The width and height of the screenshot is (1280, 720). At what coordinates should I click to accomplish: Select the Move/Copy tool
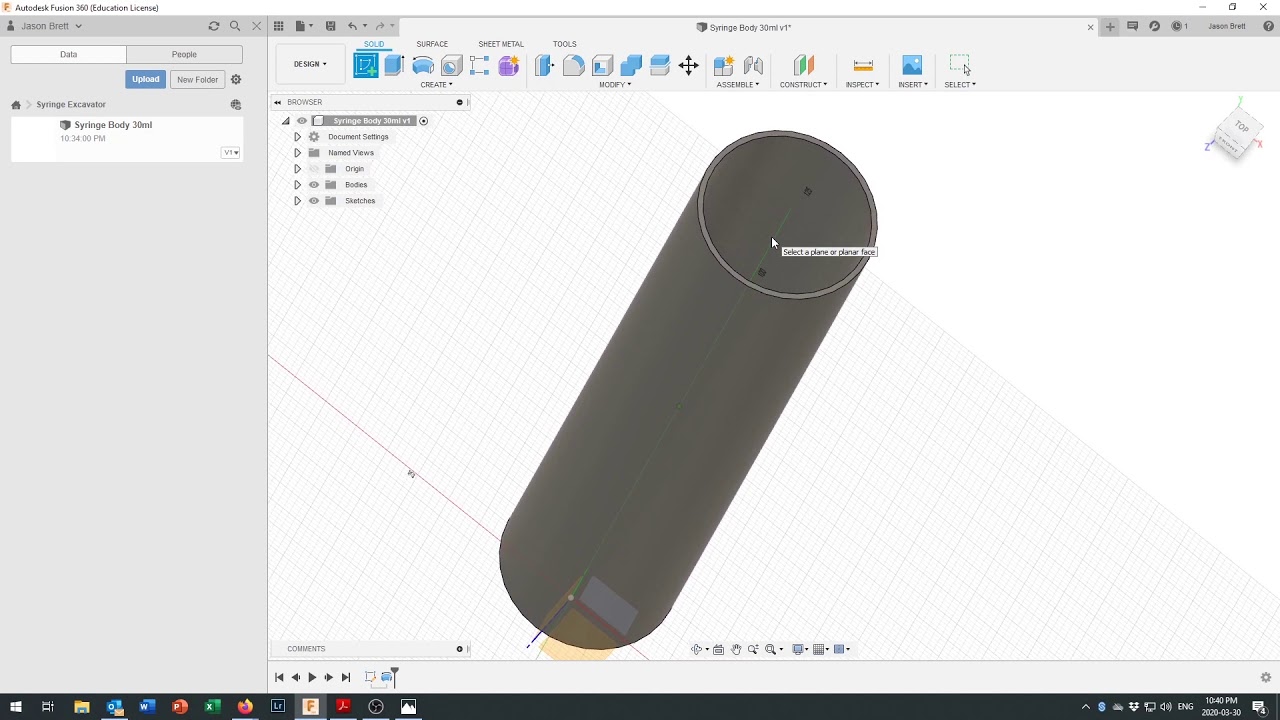coord(689,66)
